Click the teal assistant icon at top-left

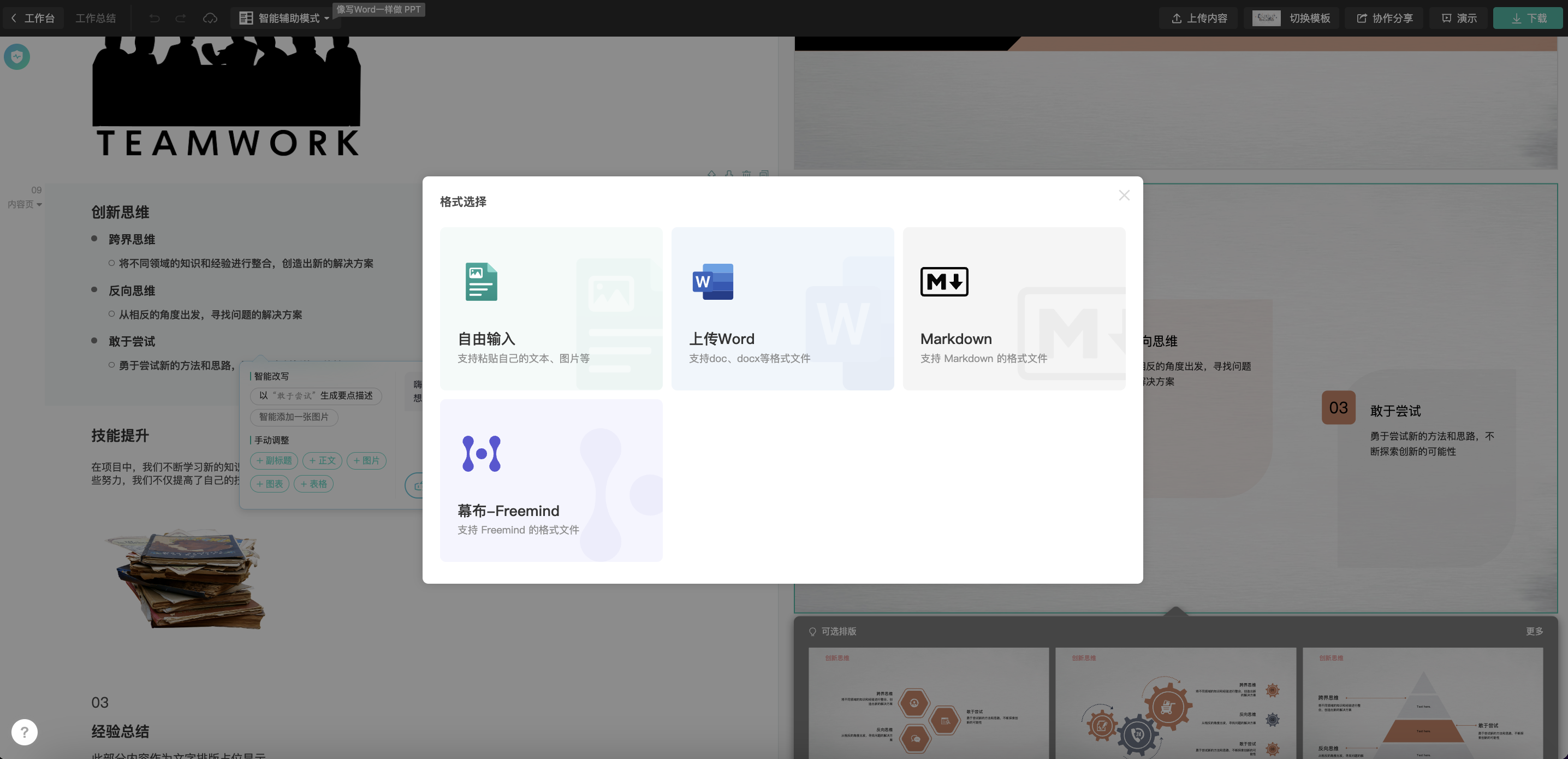17,57
